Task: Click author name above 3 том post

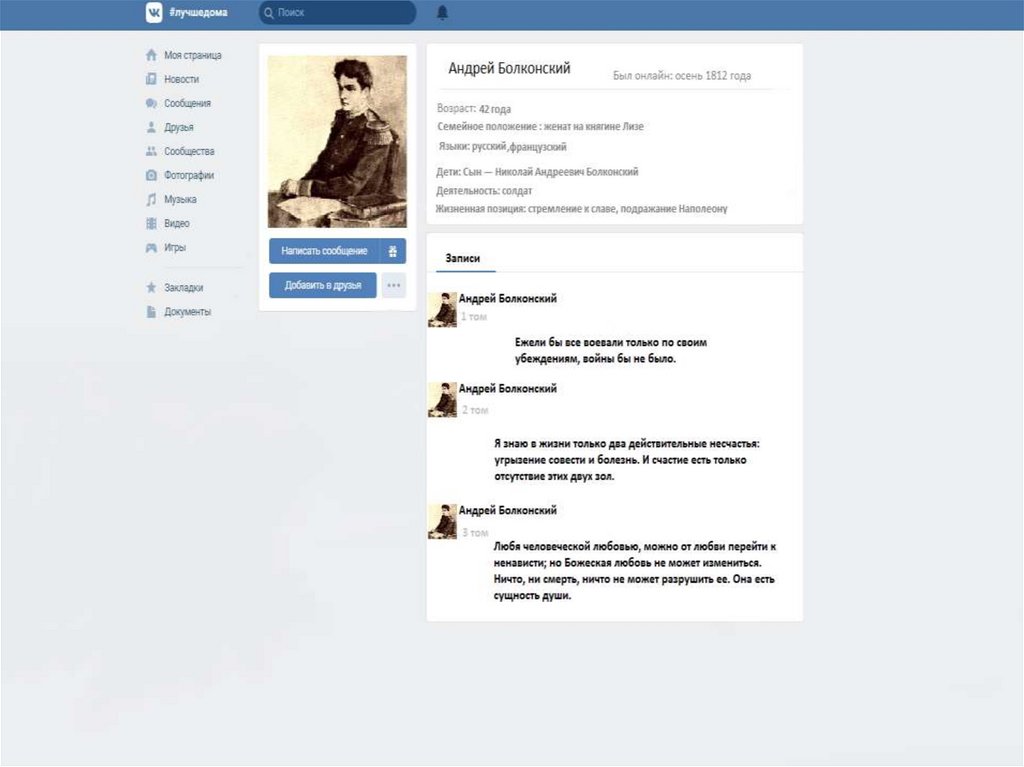Action: tap(507, 510)
